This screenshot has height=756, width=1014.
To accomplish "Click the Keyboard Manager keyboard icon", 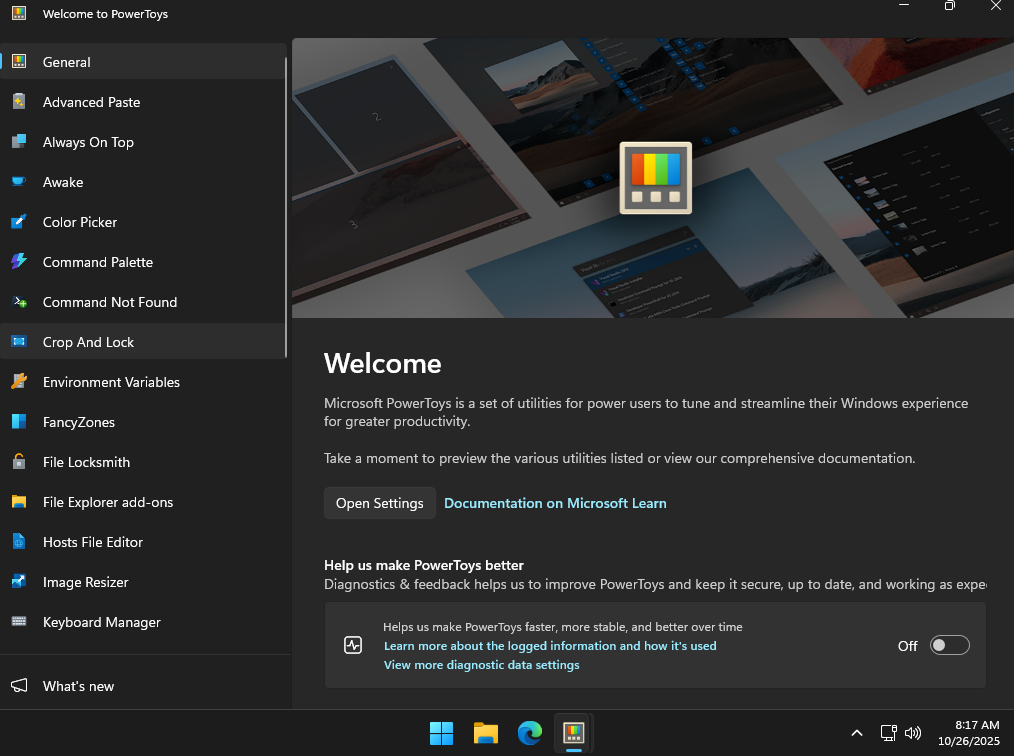I will 19,622.
